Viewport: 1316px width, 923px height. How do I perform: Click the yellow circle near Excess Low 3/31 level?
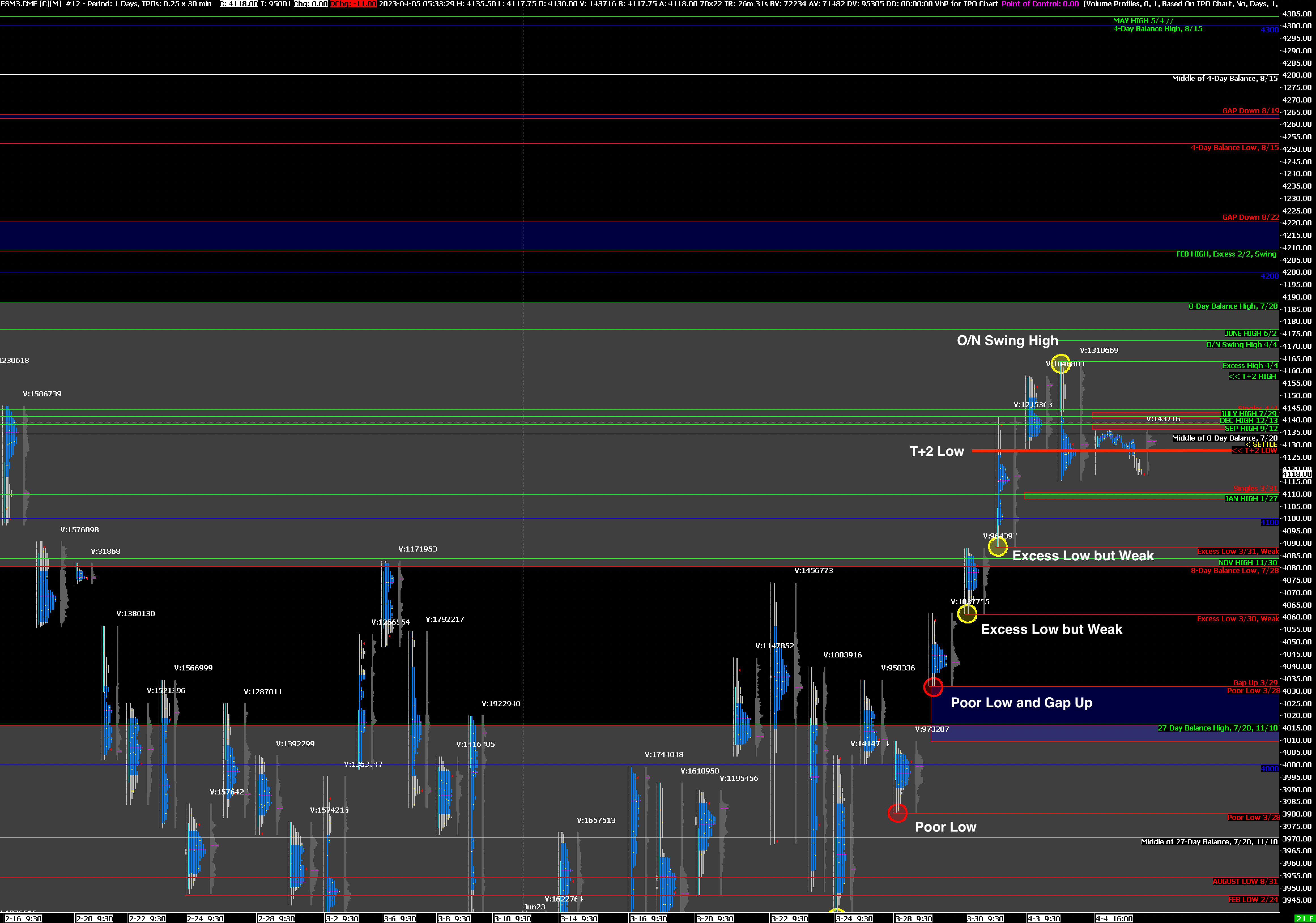coord(997,547)
